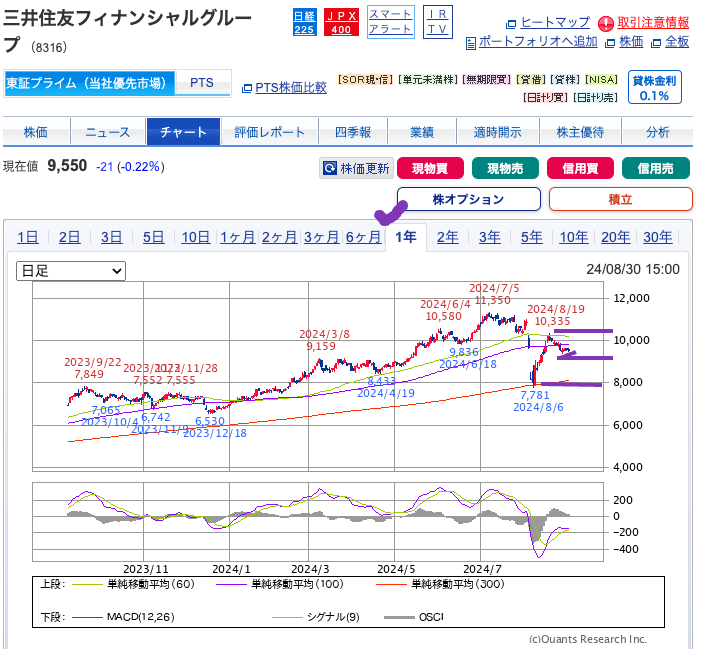Click the 単純移動平均(300) legend entry
The image size is (701, 649).
tap(440, 584)
